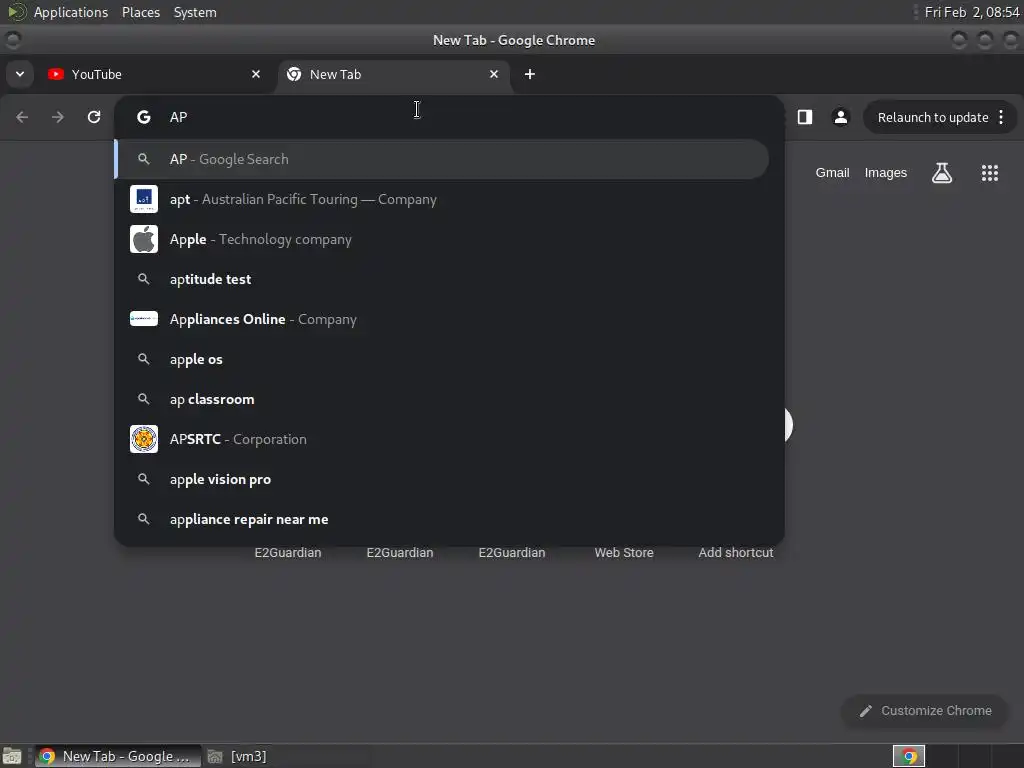Open a new tab with the plus button

pyautogui.click(x=530, y=74)
